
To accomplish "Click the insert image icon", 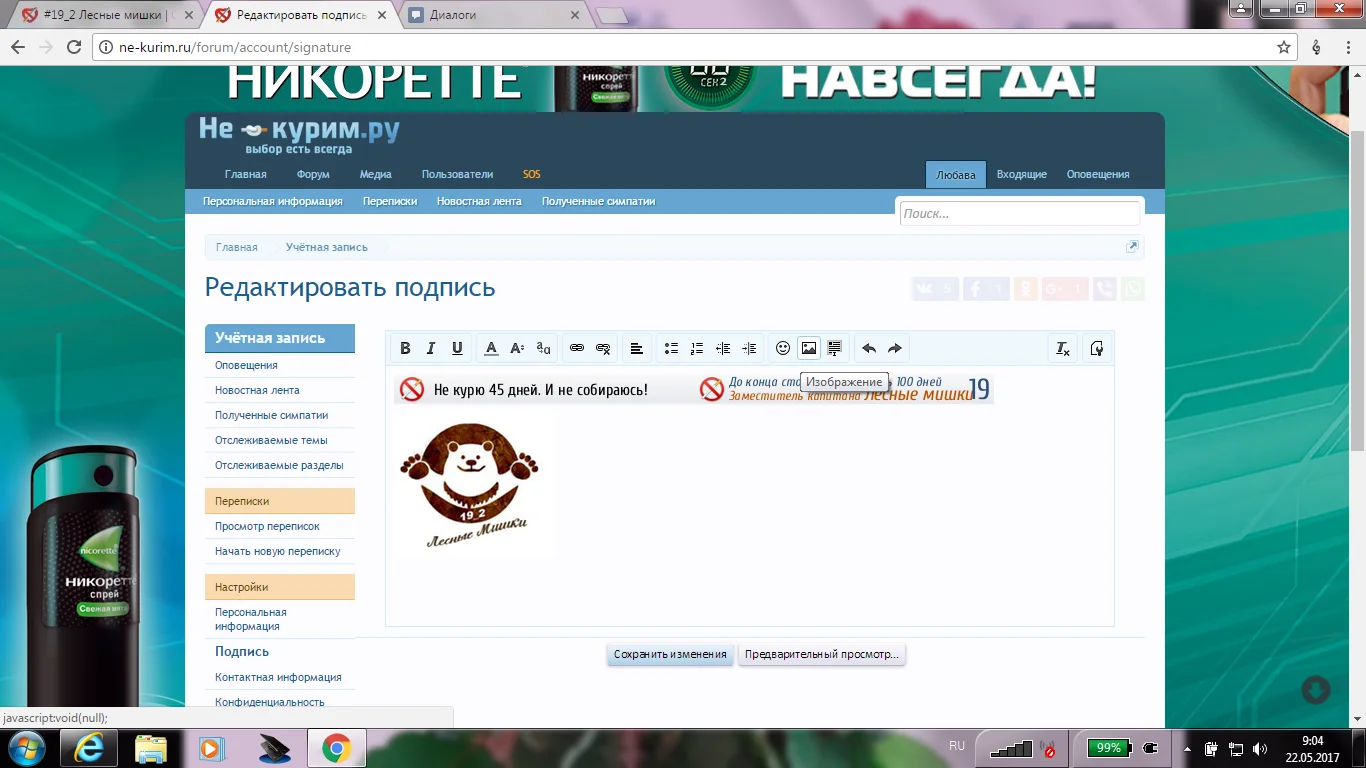I will point(809,348).
